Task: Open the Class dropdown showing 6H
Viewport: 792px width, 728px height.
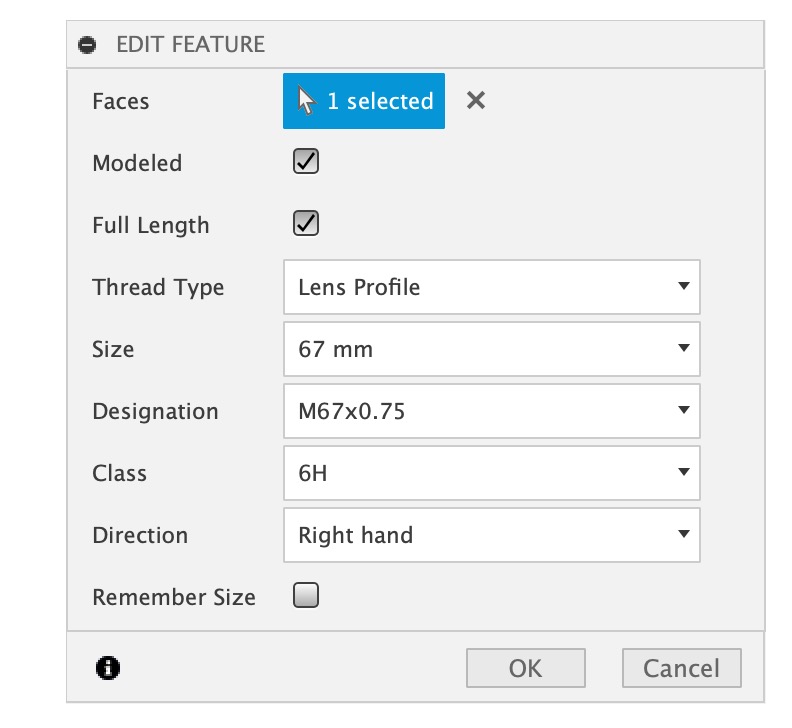Action: pos(491,473)
